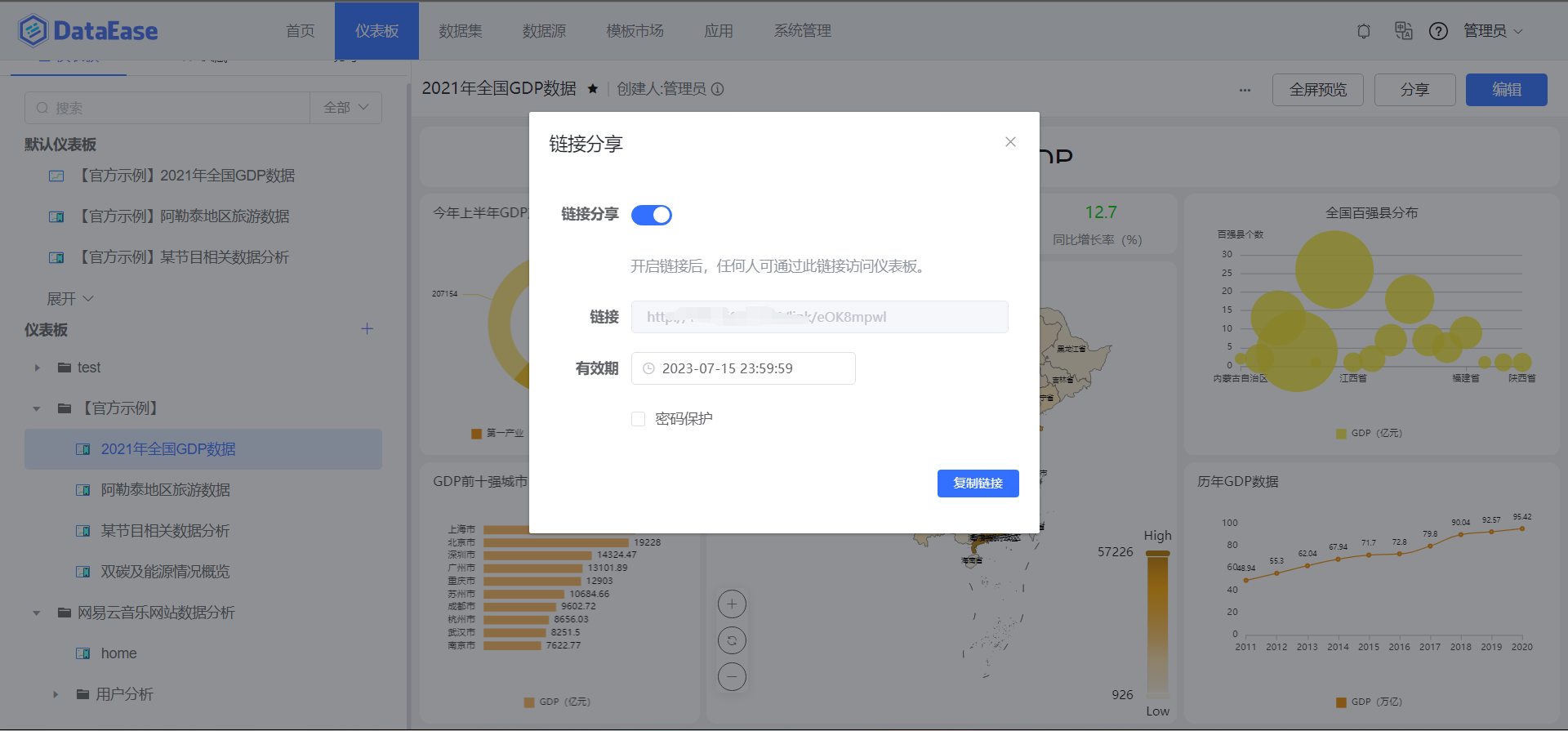Expand the 展开 default dashboards list
The width and height of the screenshot is (1568, 731).
70,299
